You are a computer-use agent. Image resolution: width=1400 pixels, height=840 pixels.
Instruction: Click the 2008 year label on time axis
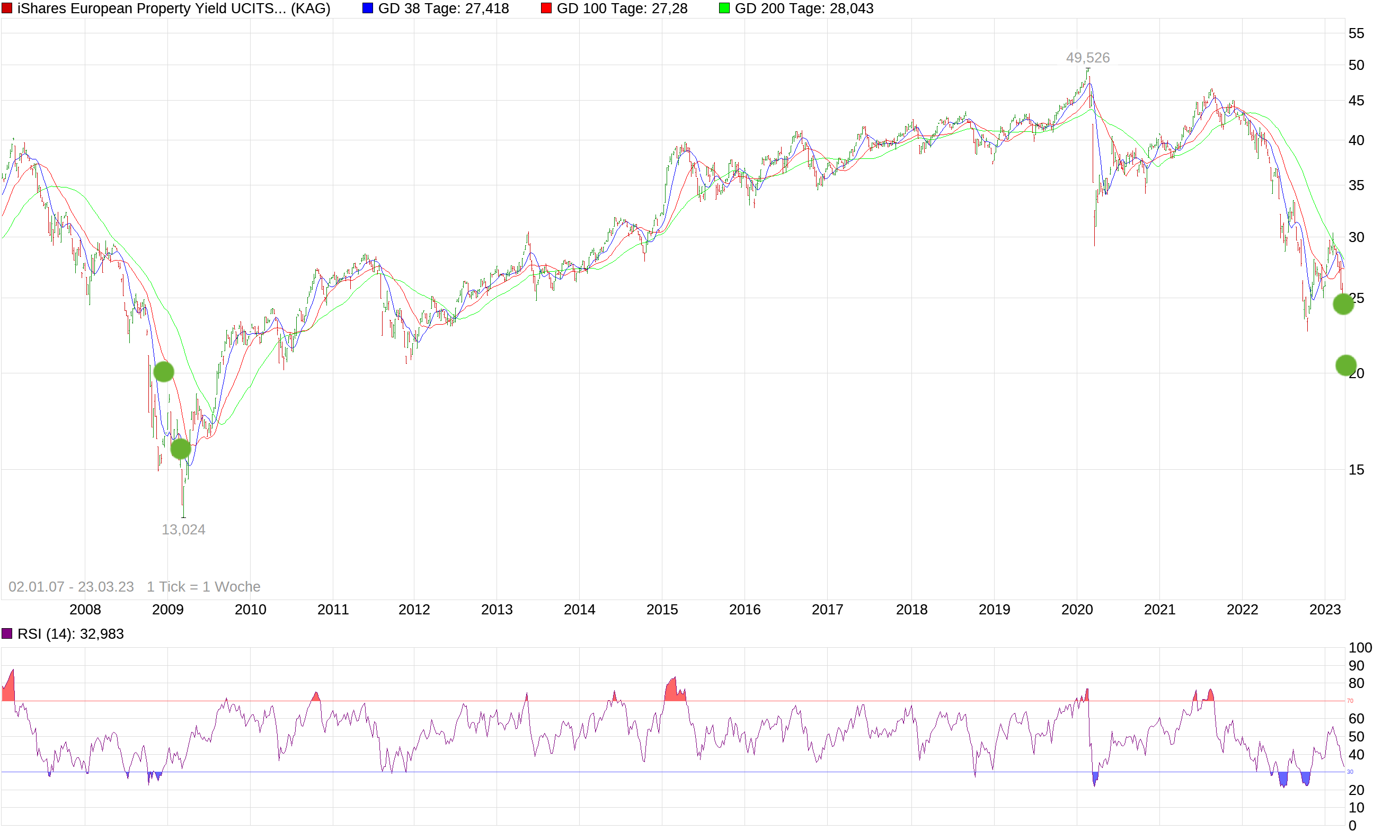pos(85,610)
